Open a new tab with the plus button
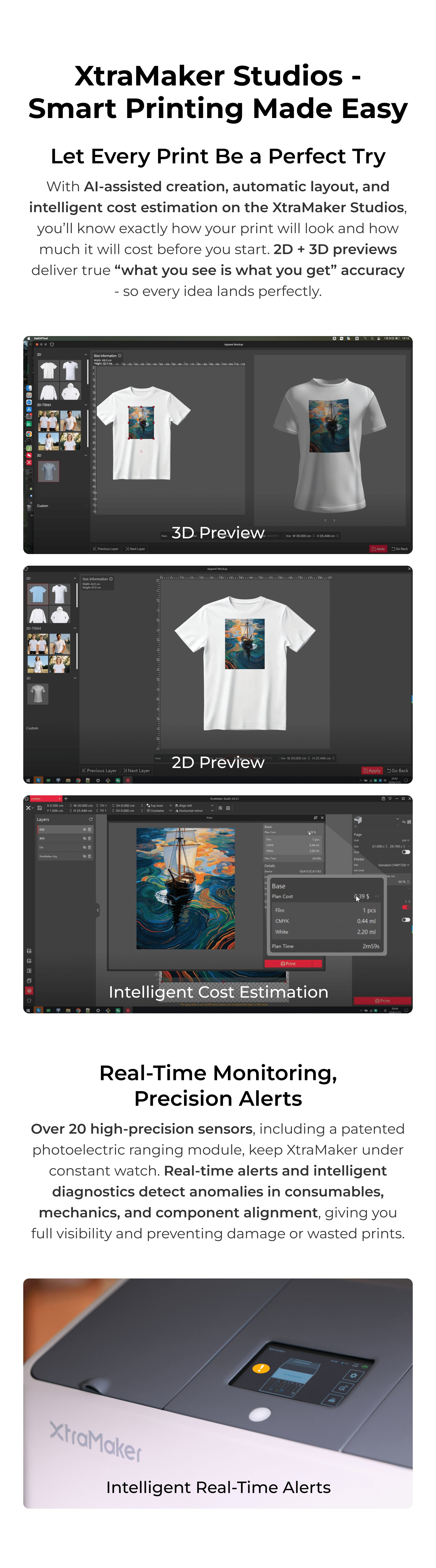The image size is (436, 1568). [66, 799]
